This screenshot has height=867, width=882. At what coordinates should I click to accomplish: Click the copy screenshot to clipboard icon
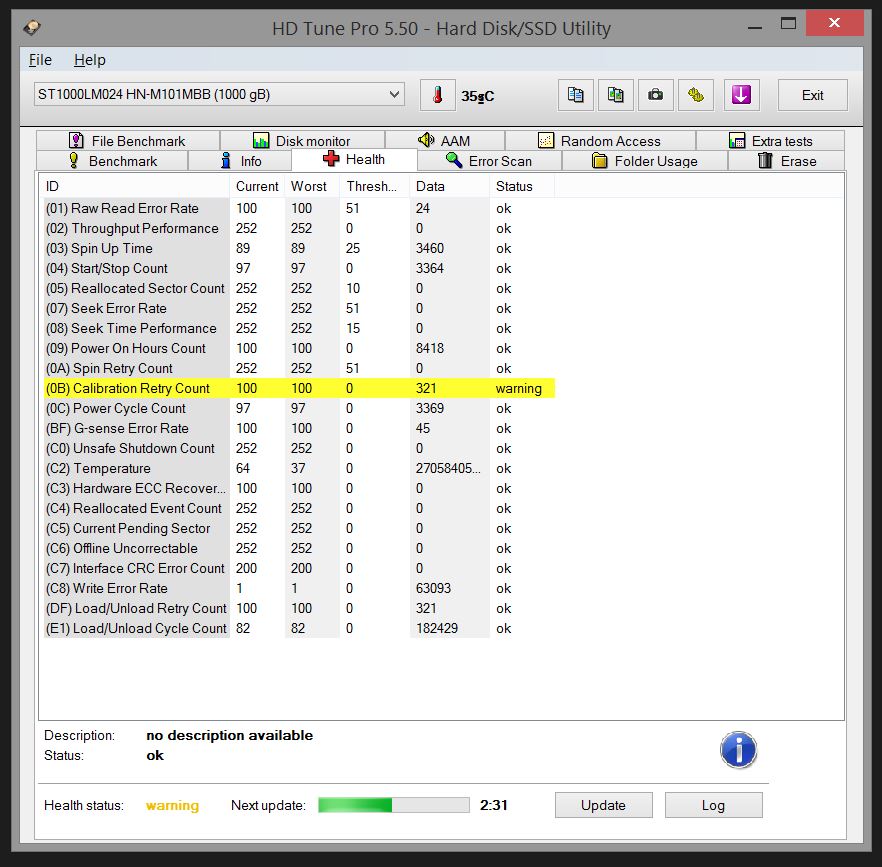click(615, 95)
